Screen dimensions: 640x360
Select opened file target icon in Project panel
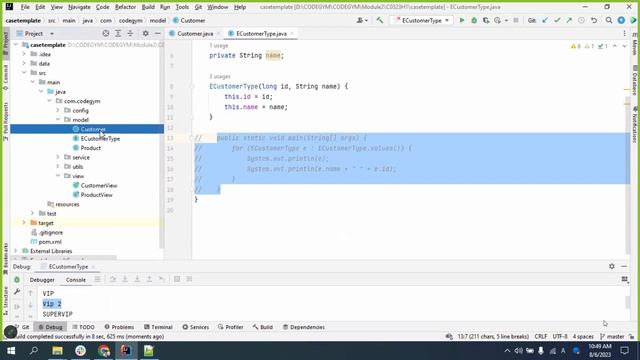[106, 33]
